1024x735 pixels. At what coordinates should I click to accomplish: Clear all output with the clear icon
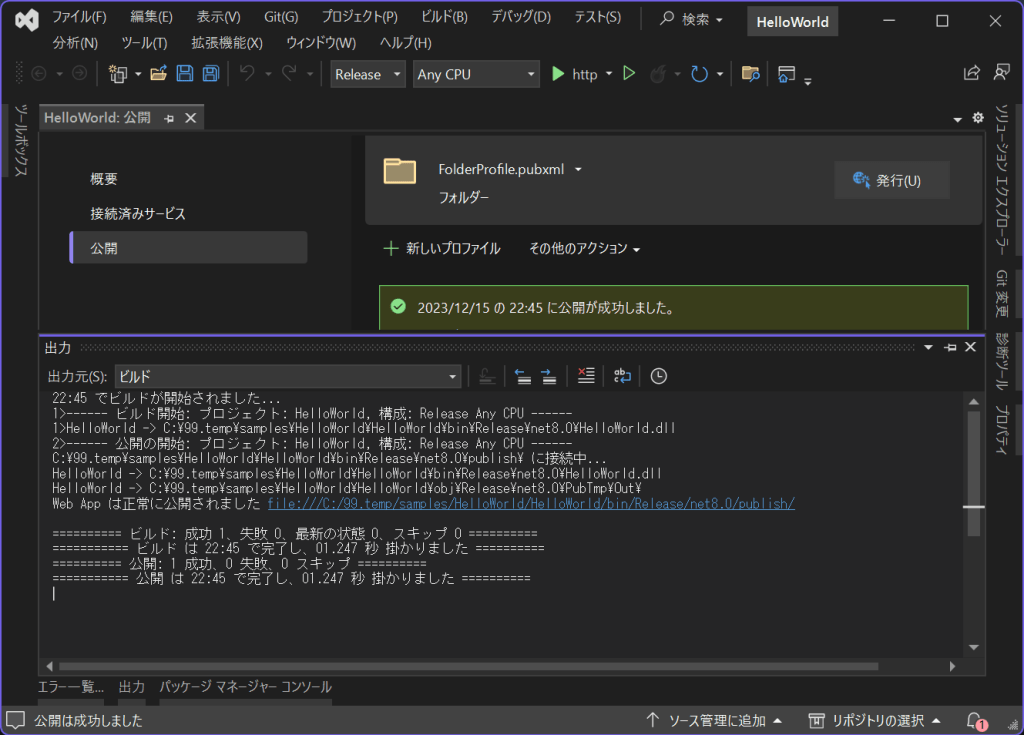[x=586, y=376]
